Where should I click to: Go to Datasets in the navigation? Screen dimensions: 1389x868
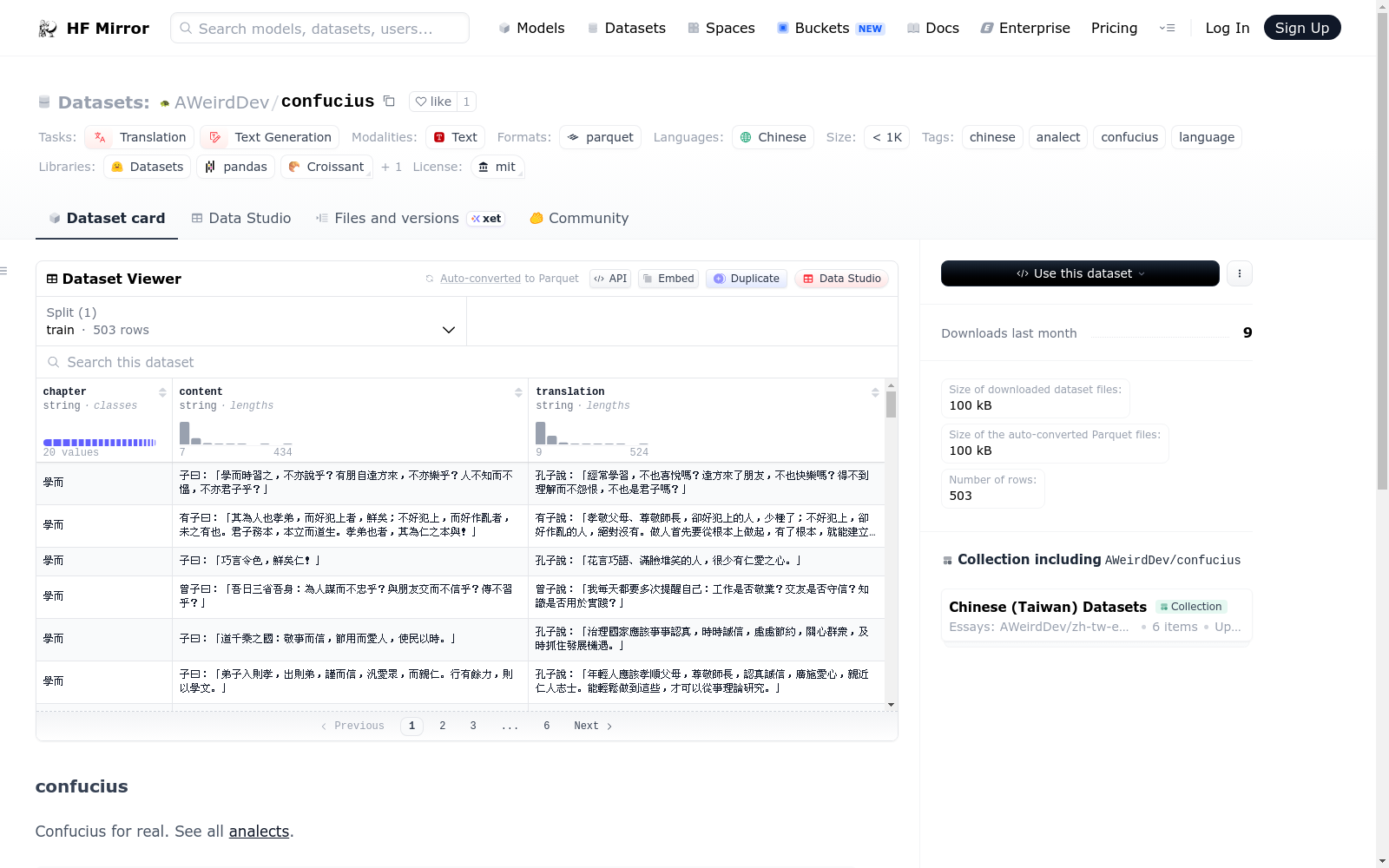626,28
